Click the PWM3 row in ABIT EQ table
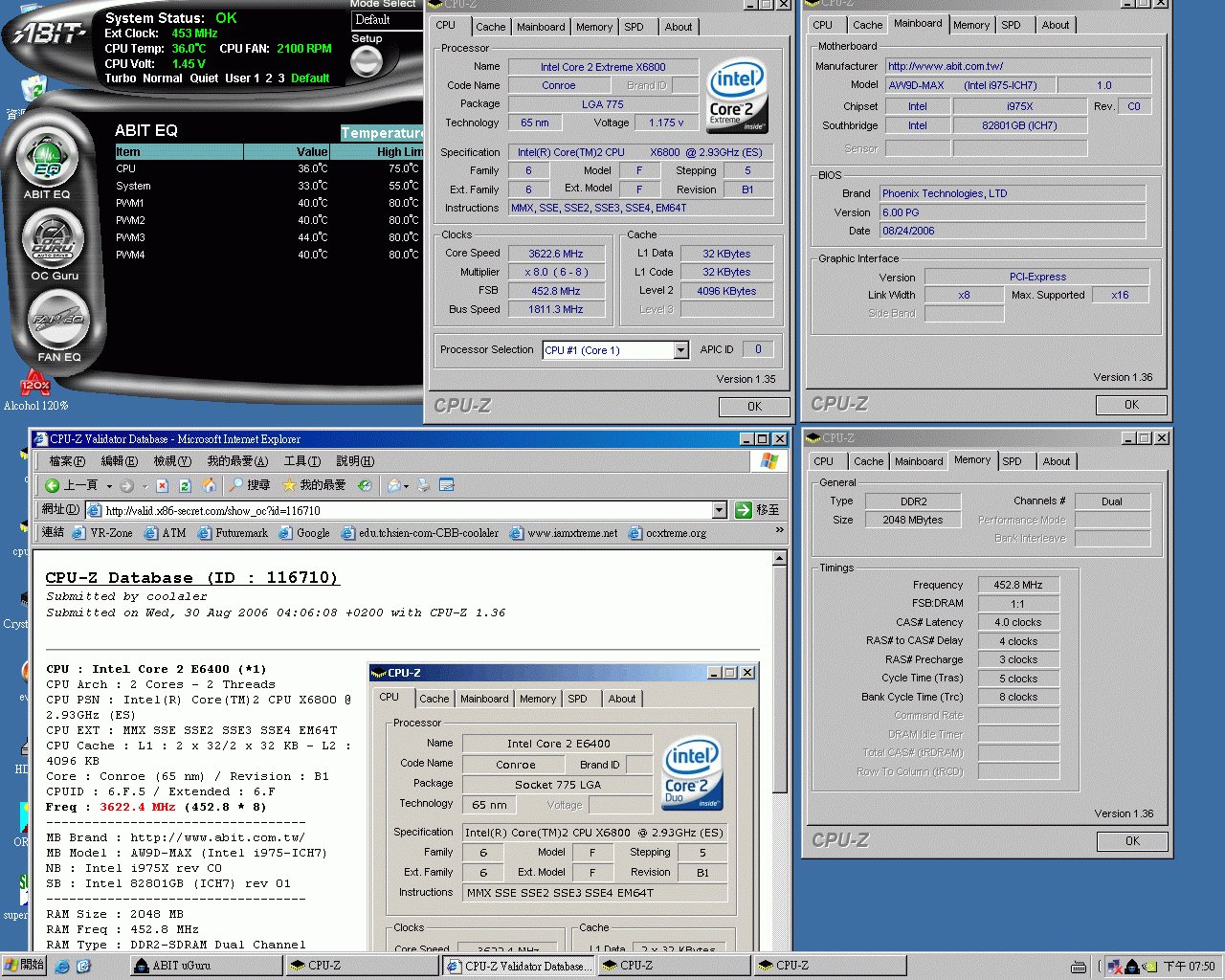The height and width of the screenshot is (980, 1225). tap(269, 237)
